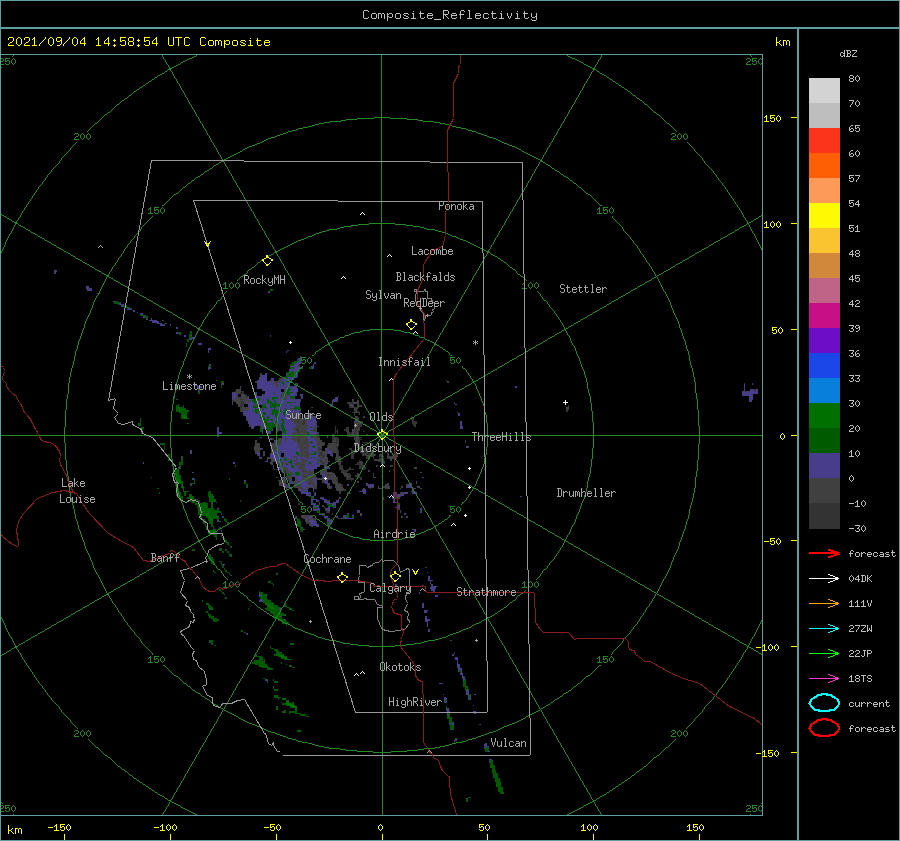Click the Drumheller label
The height and width of the screenshot is (841, 900).
[x=586, y=493]
